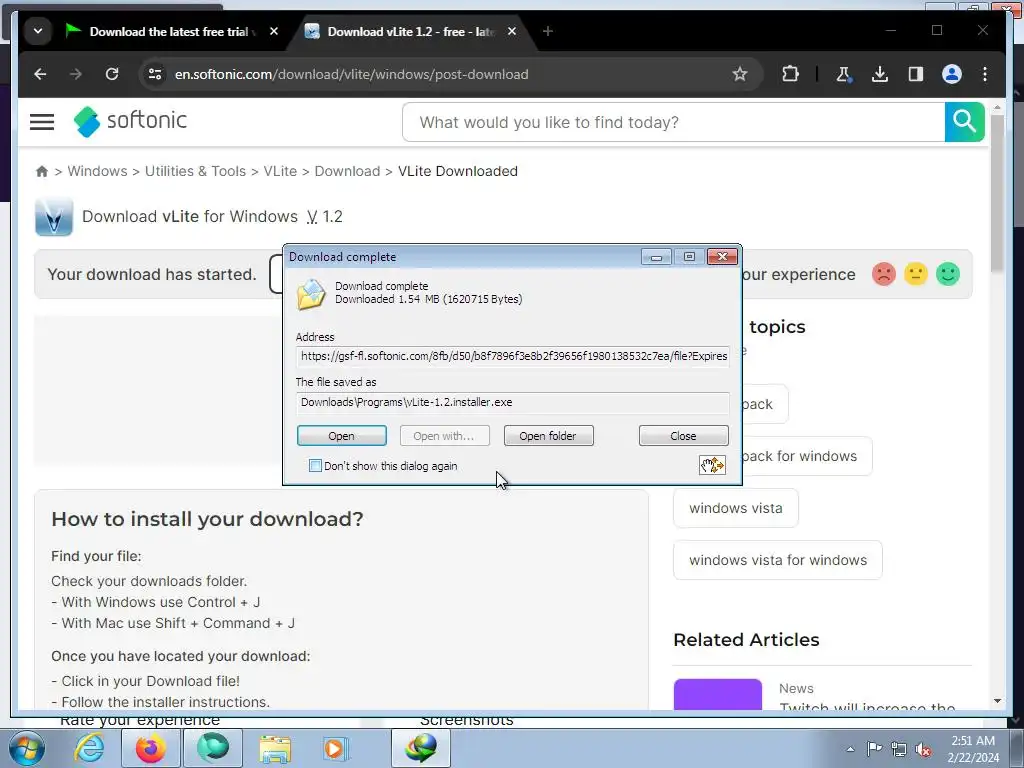Open the purple related article thumbnail
Image resolution: width=1024 pixels, height=768 pixels.
pos(718,694)
